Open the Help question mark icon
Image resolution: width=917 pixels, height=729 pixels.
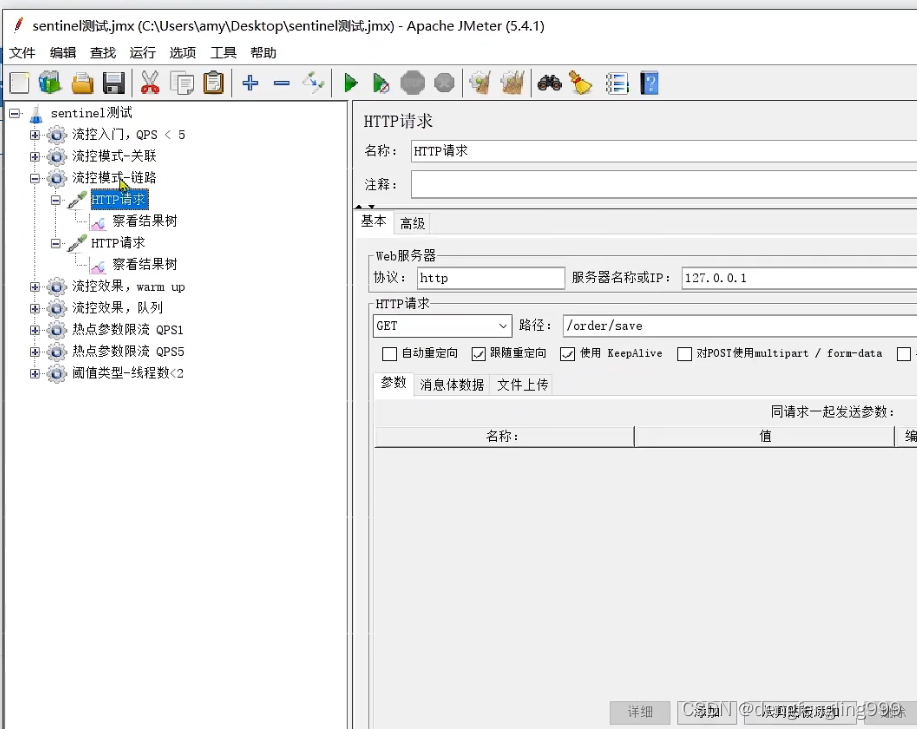(649, 83)
